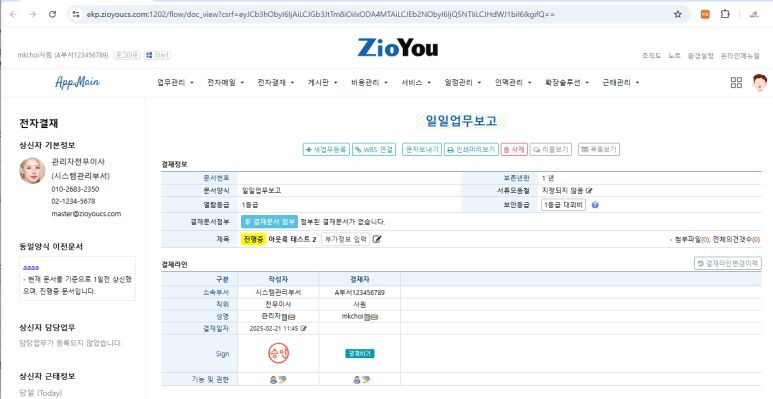Screen dimensions: 773x399
Task: Expand the 확장솔루션 menu
Action: point(567,83)
